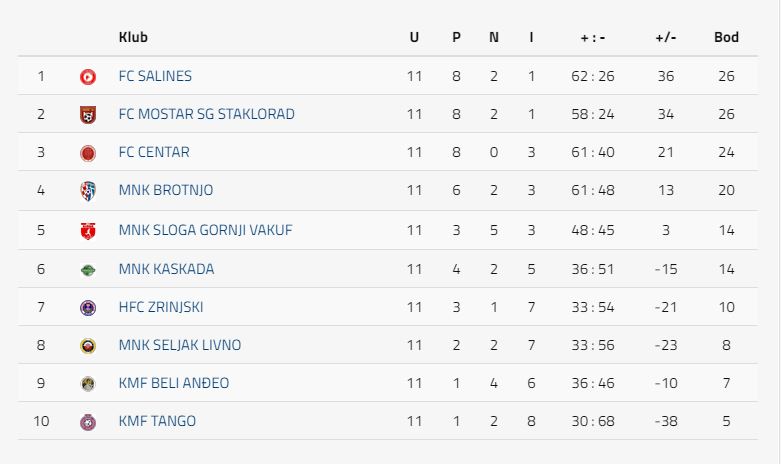Open the MNK SLOGA GORNJI VAKUF link
This screenshot has height=464, width=781.
click(205, 230)
